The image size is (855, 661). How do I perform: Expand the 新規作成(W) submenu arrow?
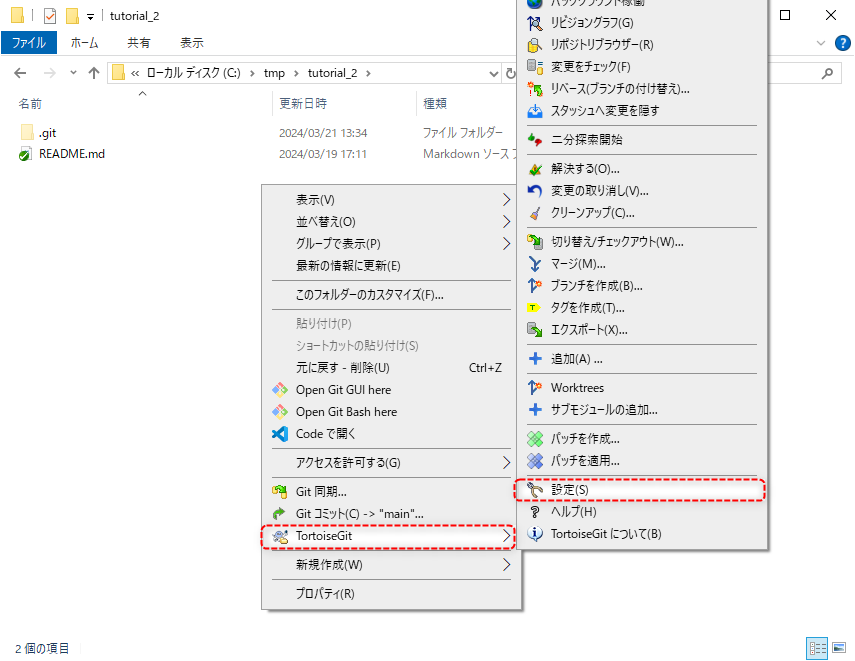(506, 564)
